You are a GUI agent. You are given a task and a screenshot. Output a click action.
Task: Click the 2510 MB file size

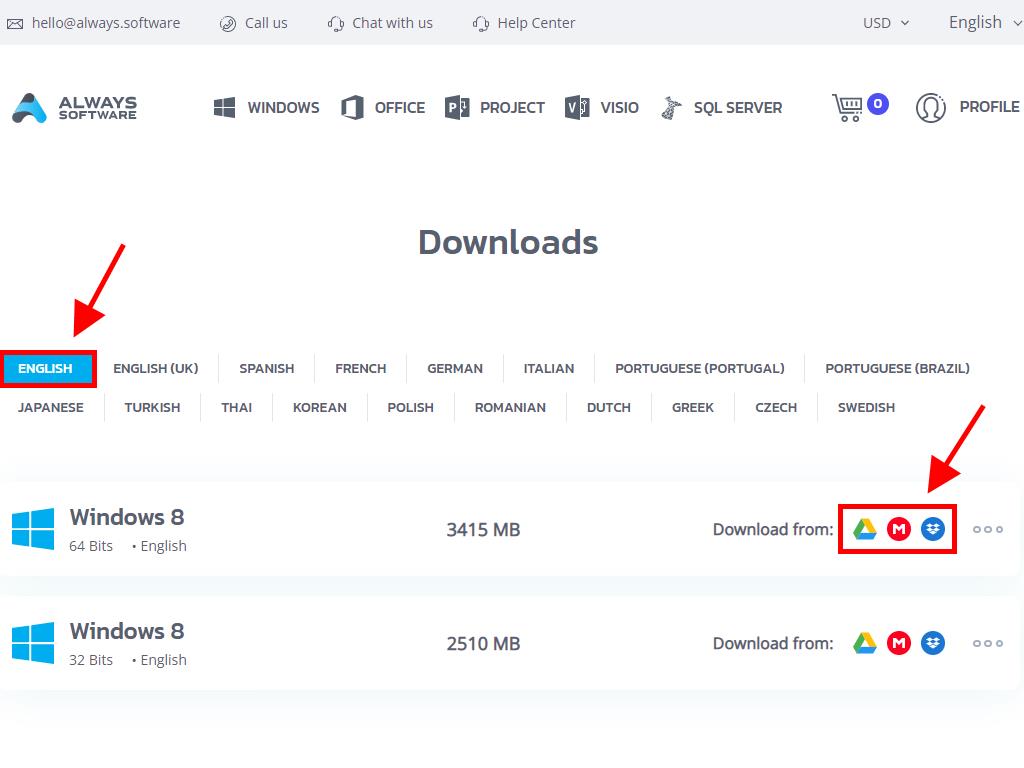(x=483, y=644)
